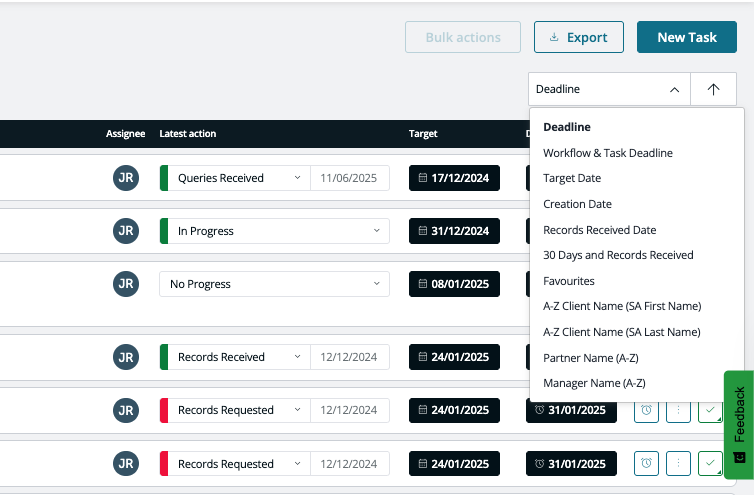This screenshot has width=754, height=495.
Task: Toggle sort direction with the up arrow
Action: 713,89
